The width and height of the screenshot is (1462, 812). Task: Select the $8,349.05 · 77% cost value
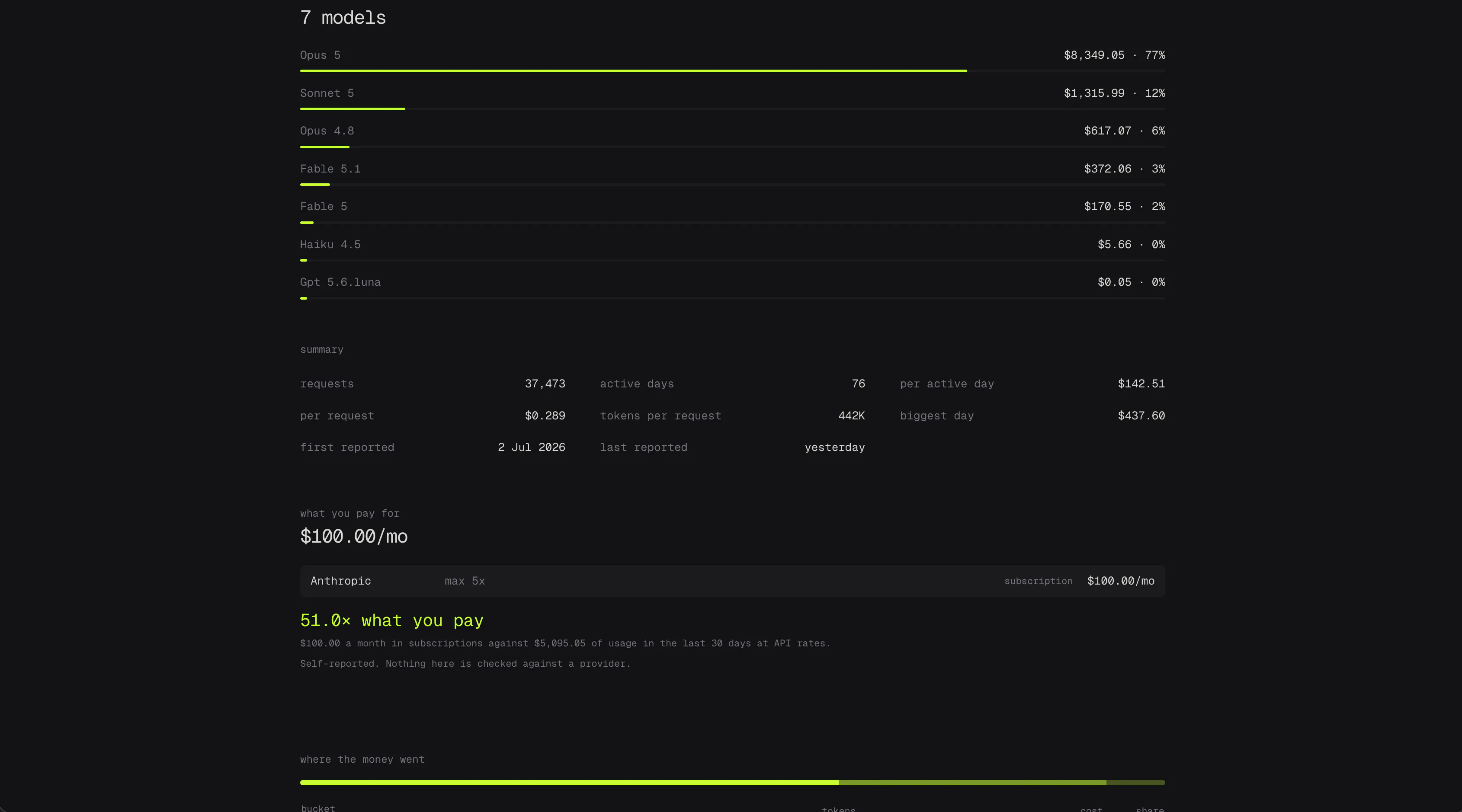click(x=1114, y=55)
